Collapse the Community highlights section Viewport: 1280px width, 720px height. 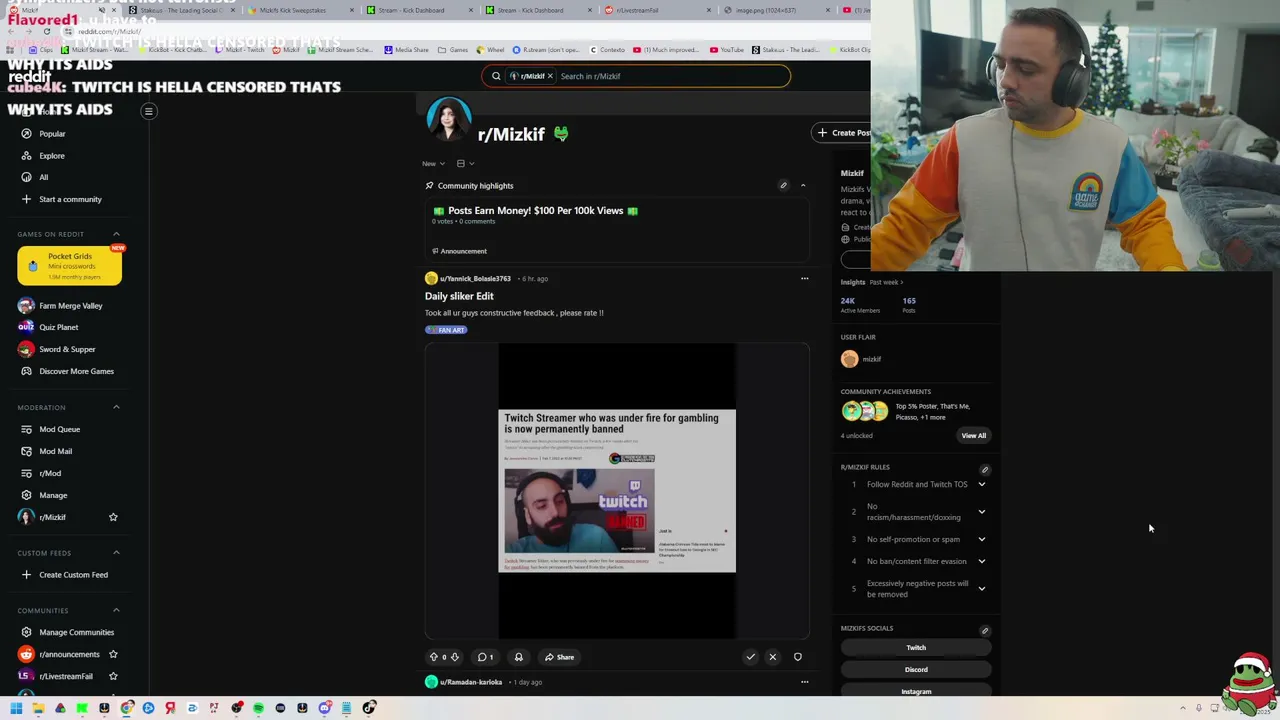[x=802, y=185]
